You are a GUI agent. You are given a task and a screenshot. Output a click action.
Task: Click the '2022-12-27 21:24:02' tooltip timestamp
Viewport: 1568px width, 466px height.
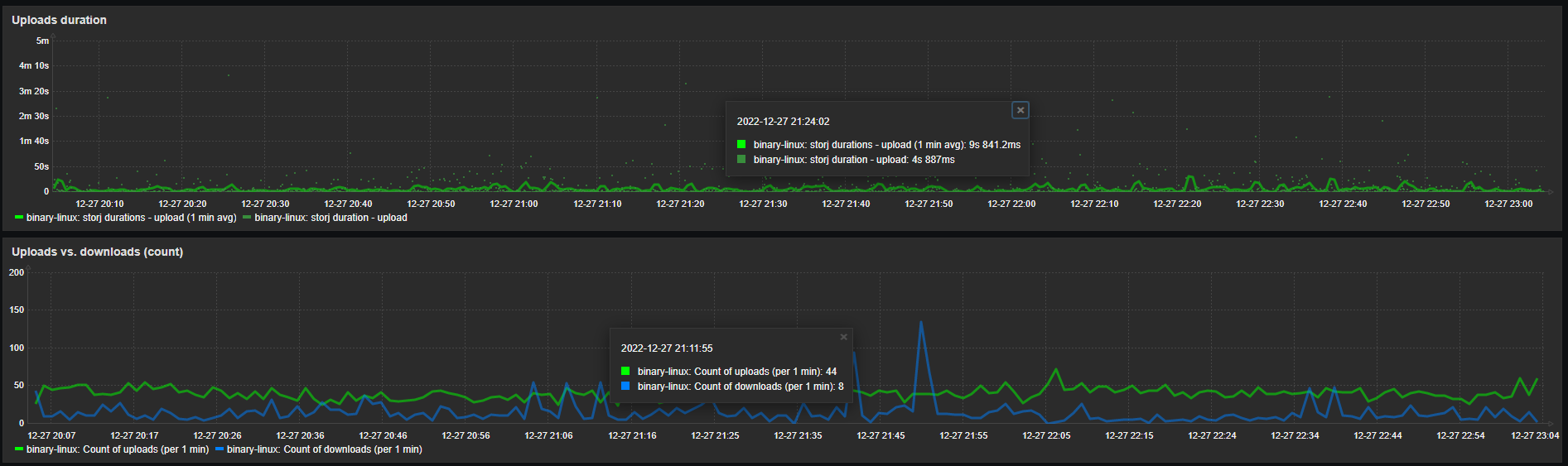783,122
